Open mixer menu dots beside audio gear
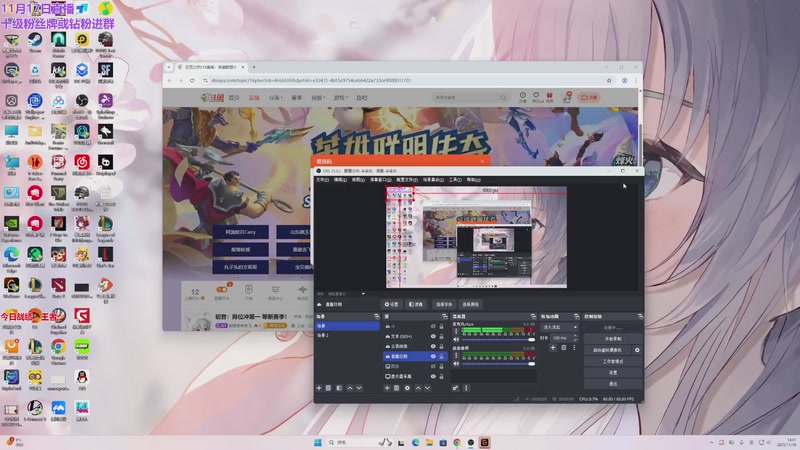Screen dimensions: 800x450 coord(466,388)
